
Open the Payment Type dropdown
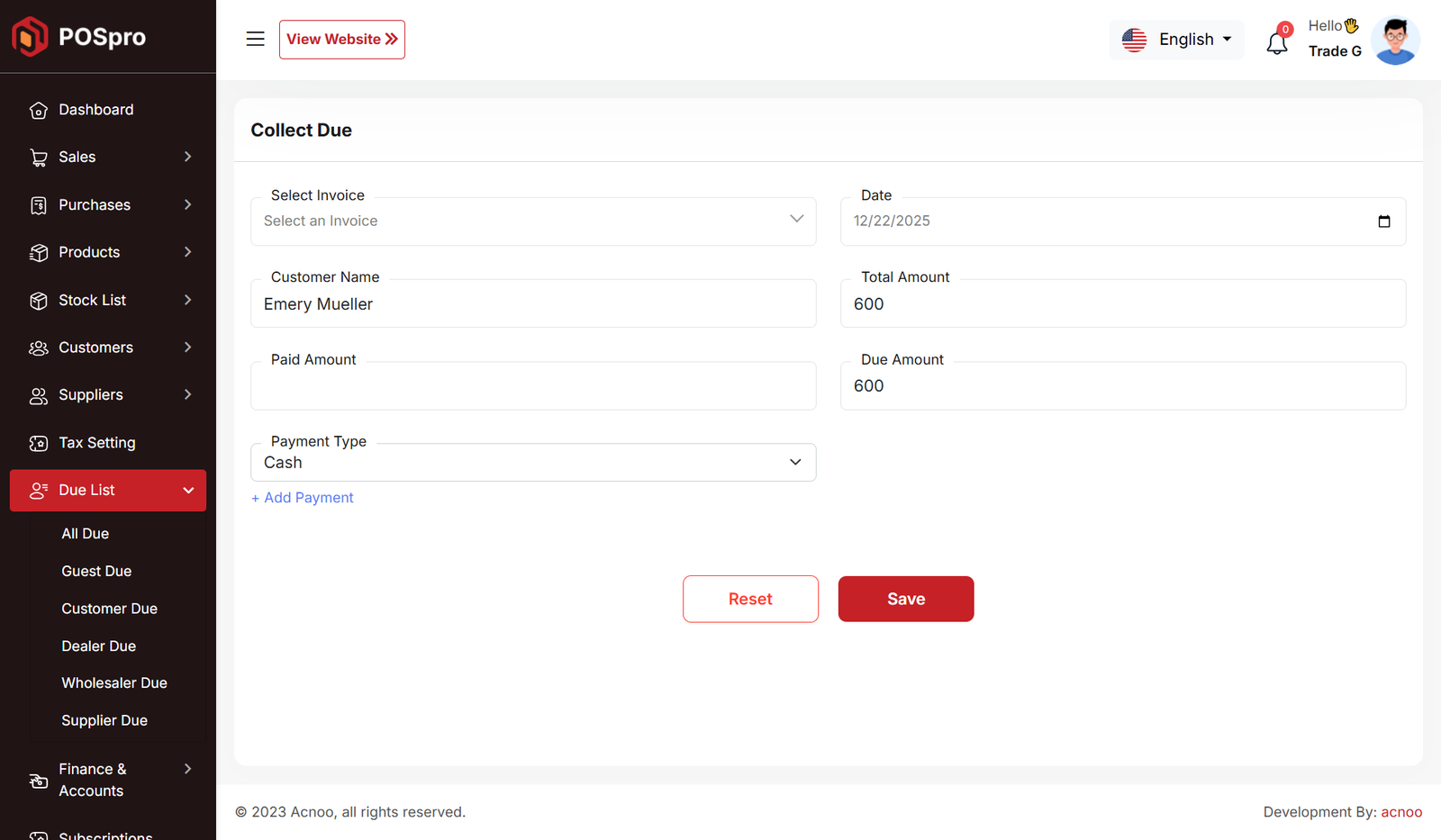pyautogui.click(x=532, y=463)
